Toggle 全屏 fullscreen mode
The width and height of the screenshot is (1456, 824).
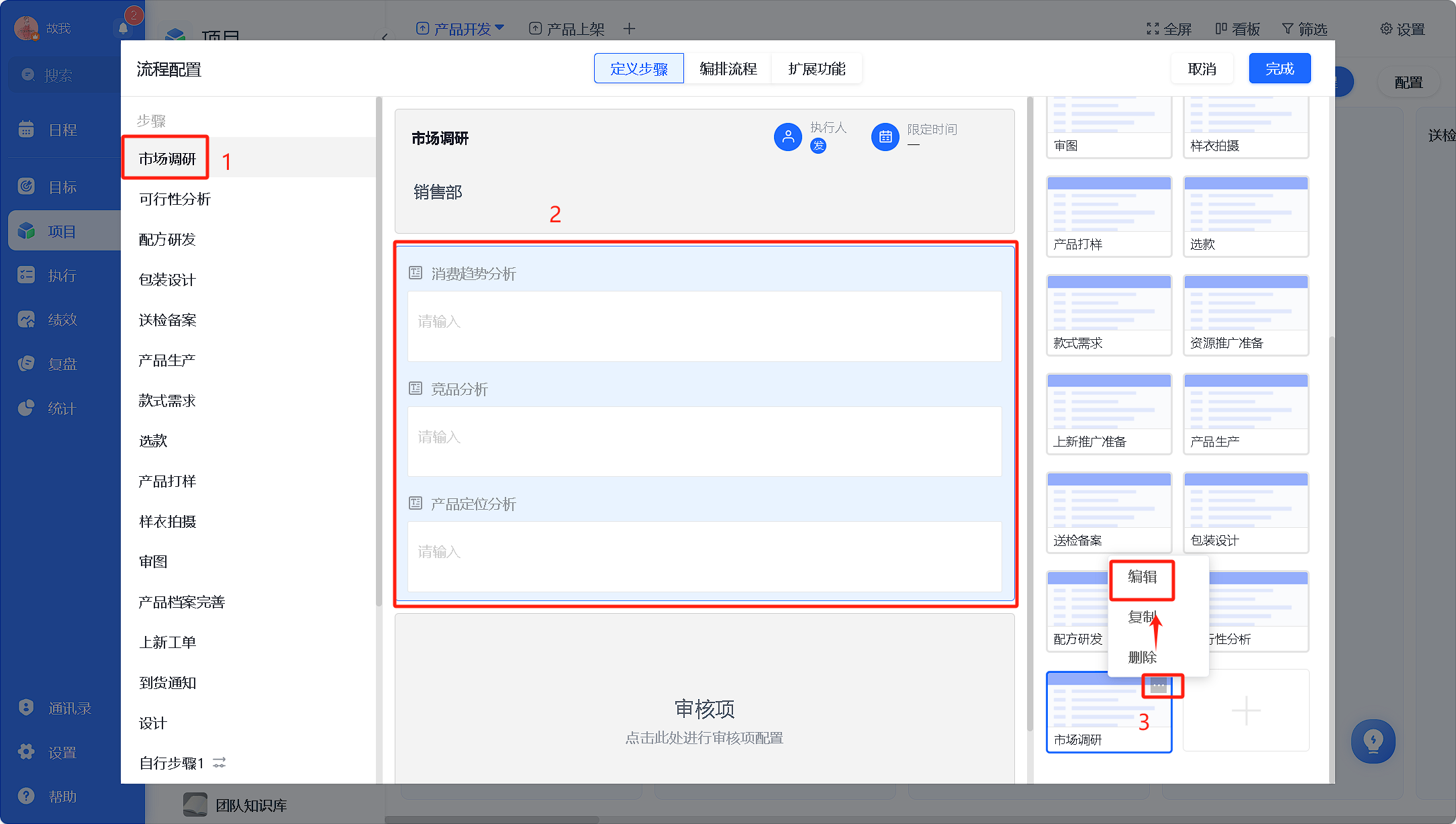pyautogui.click(x=1169, y=29)
